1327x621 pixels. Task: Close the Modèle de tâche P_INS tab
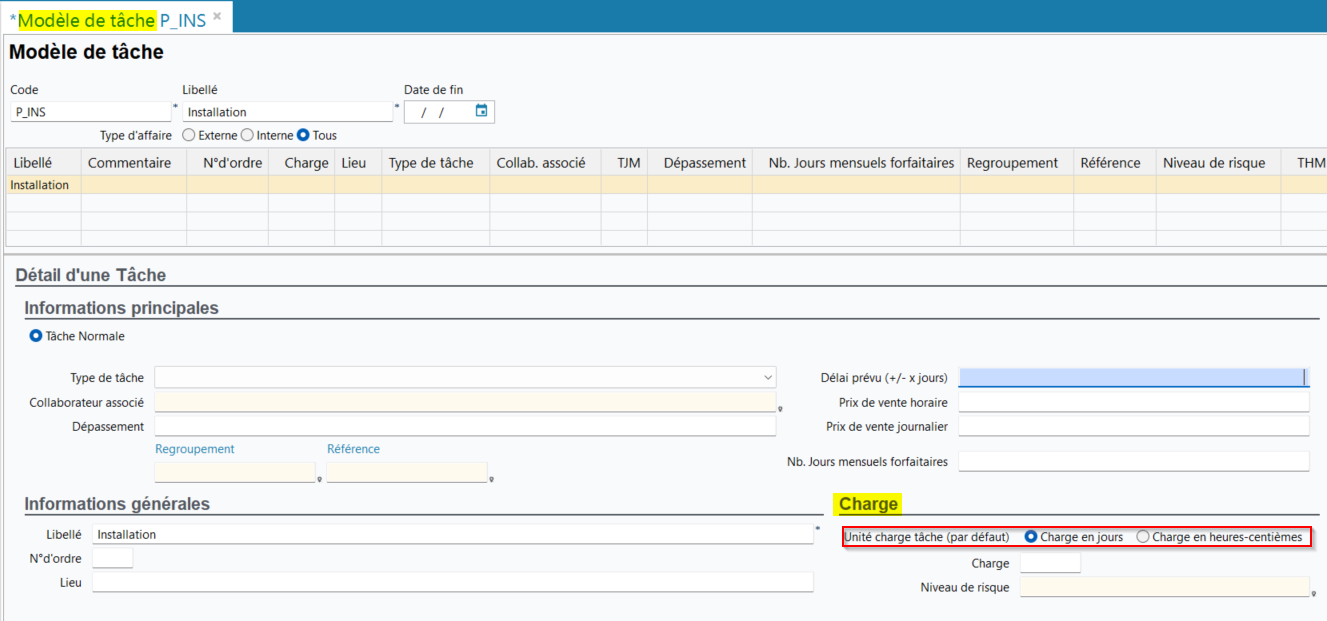(x=217, y=17)
